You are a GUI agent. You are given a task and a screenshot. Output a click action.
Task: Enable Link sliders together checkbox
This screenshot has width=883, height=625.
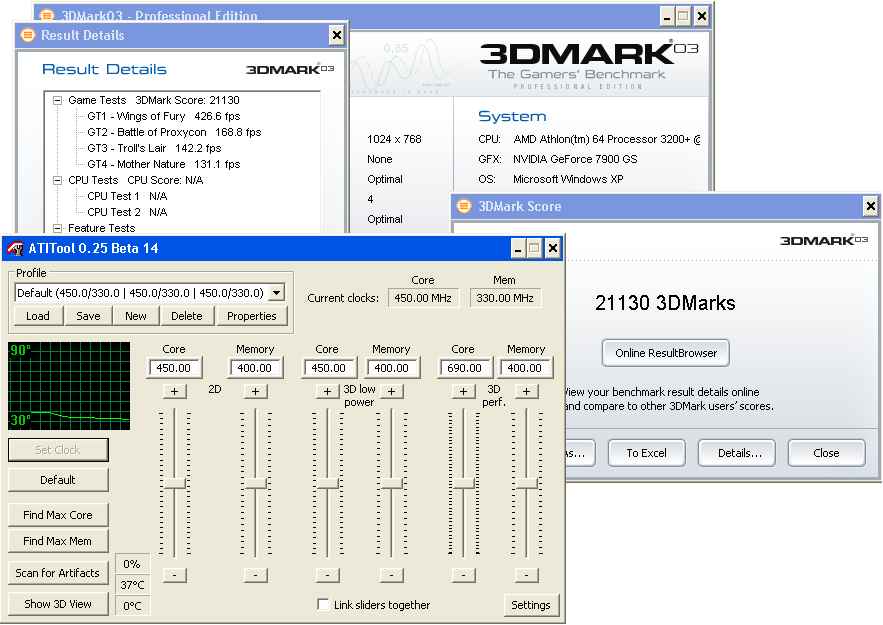point(323,605)
